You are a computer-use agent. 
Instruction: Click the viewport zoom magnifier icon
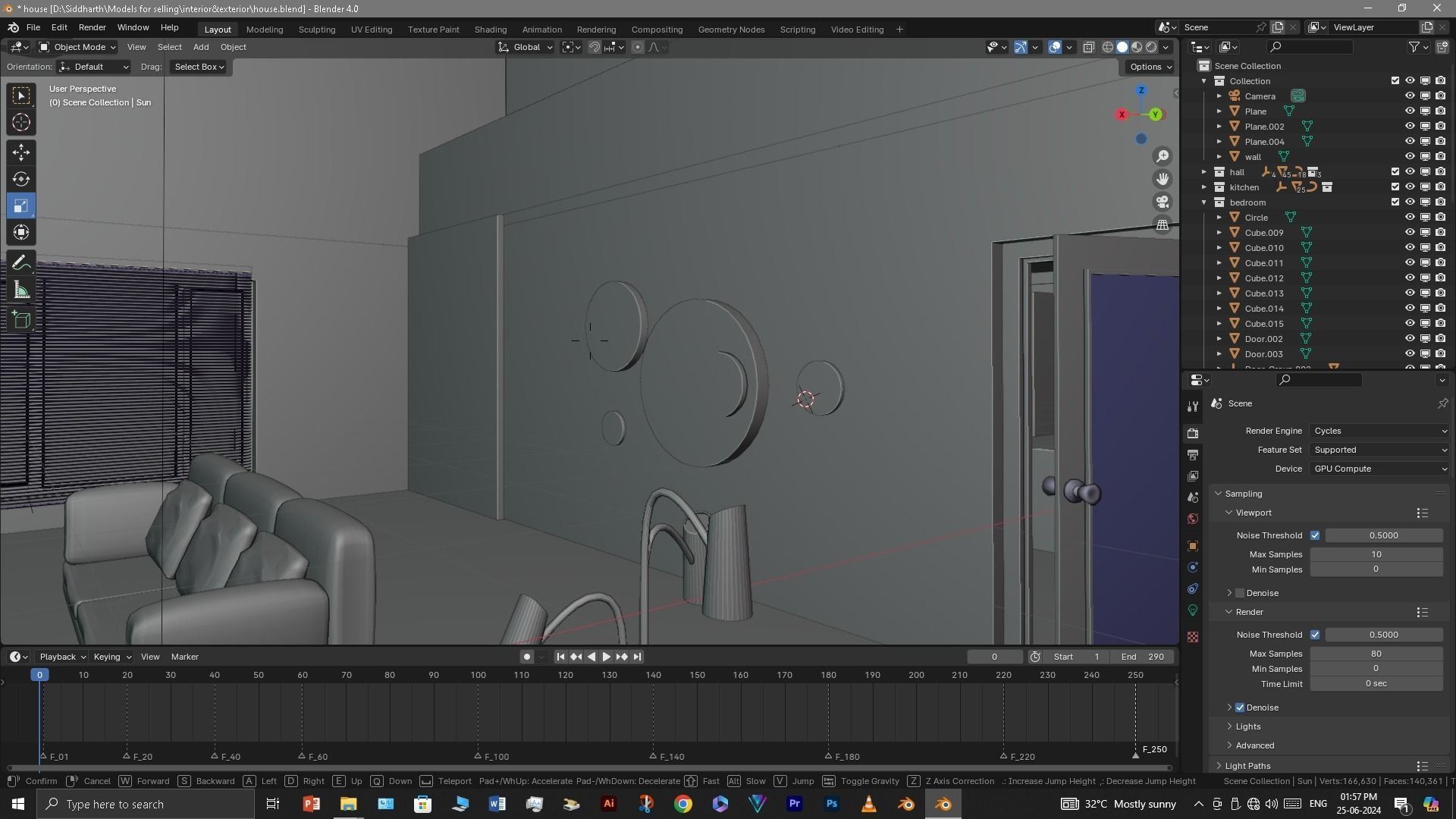pyautogui.click(x=1163, y=156)
